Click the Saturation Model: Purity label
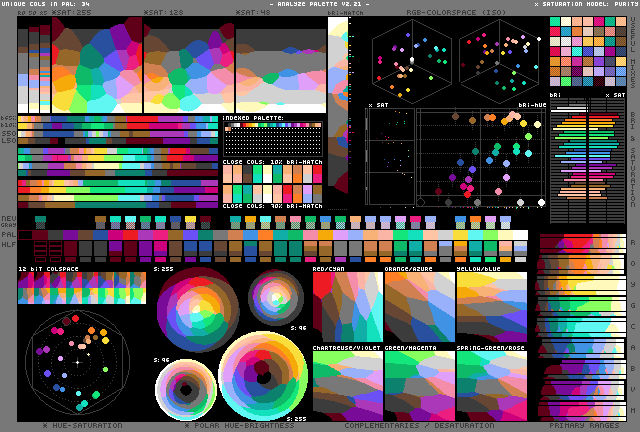The image size is (640, 432). click(x=585, y=5)
